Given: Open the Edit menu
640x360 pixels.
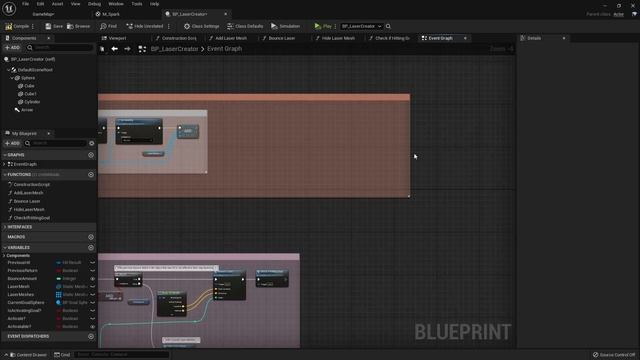Looking at the screenshot, I should [40, 4].
